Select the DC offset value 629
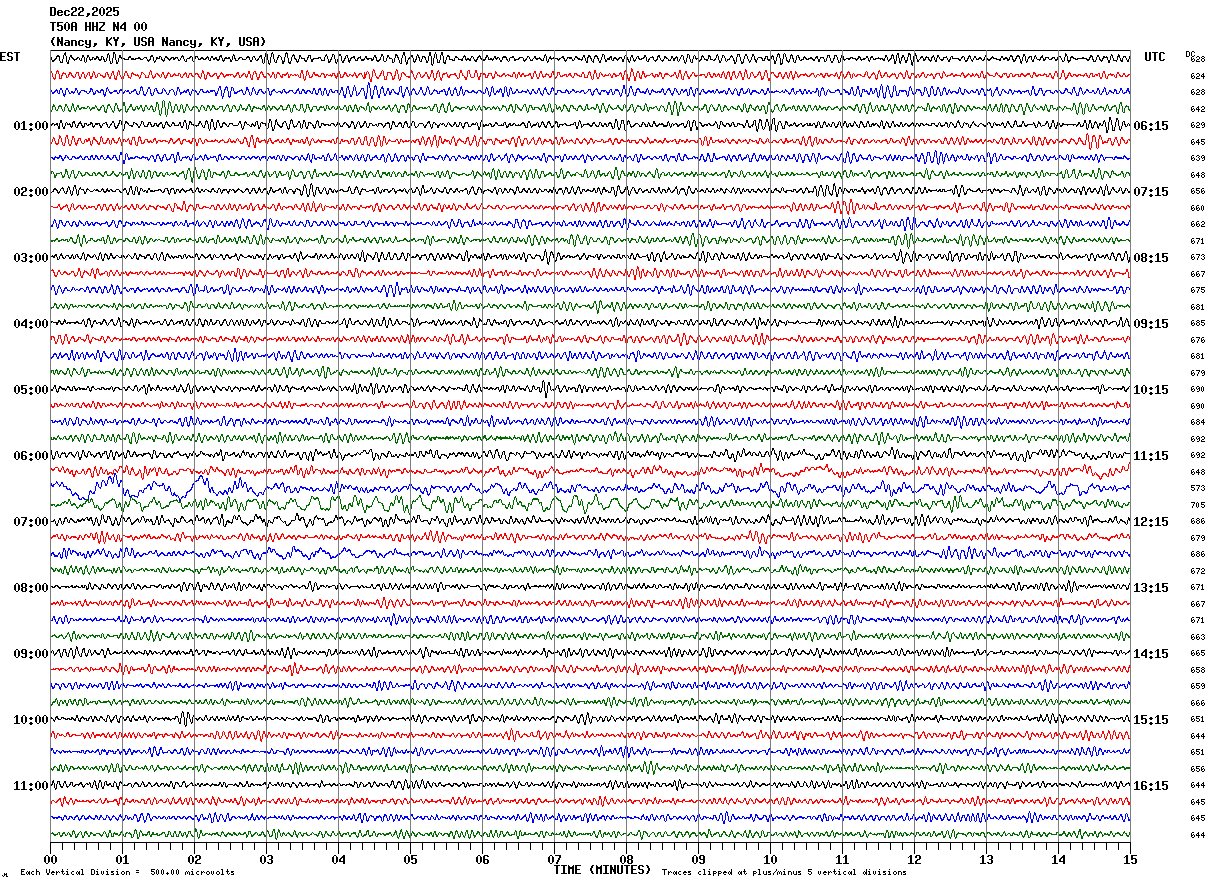This screenshot has height=886, width=1210. click(x=1197, y=126)
